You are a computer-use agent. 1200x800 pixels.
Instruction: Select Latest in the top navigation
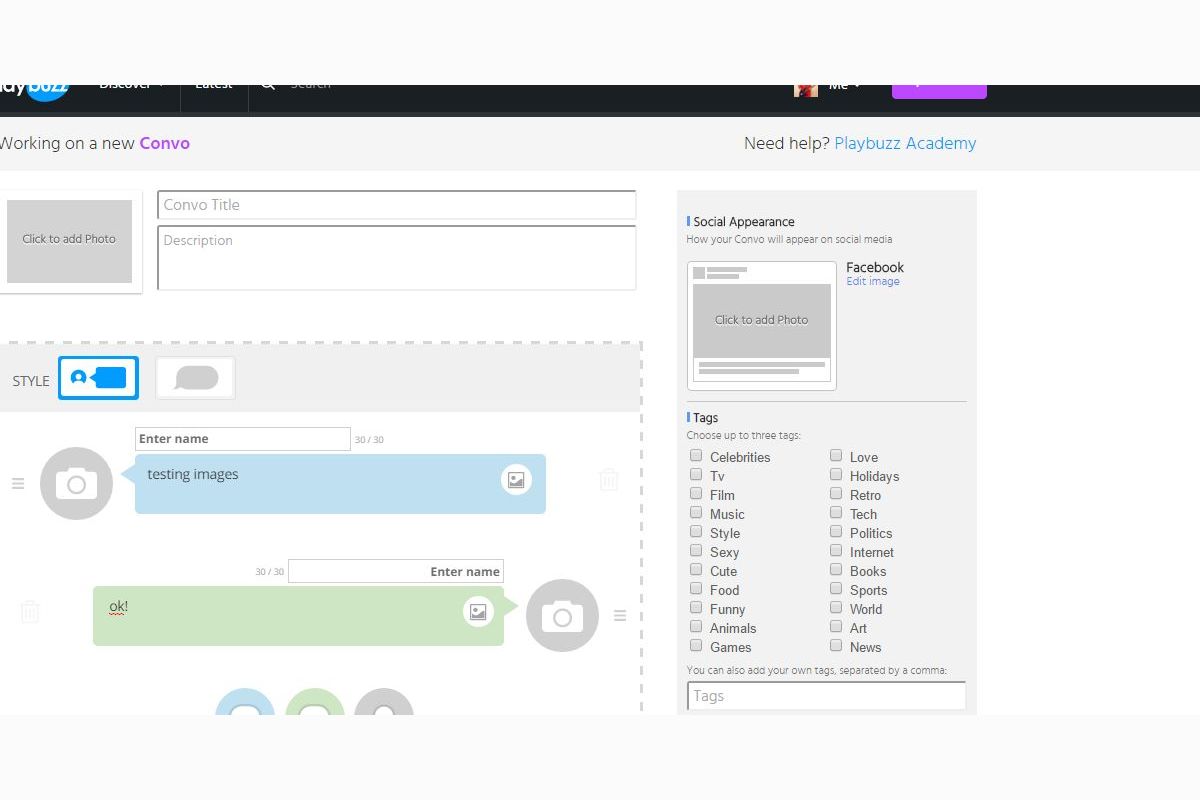213,83
